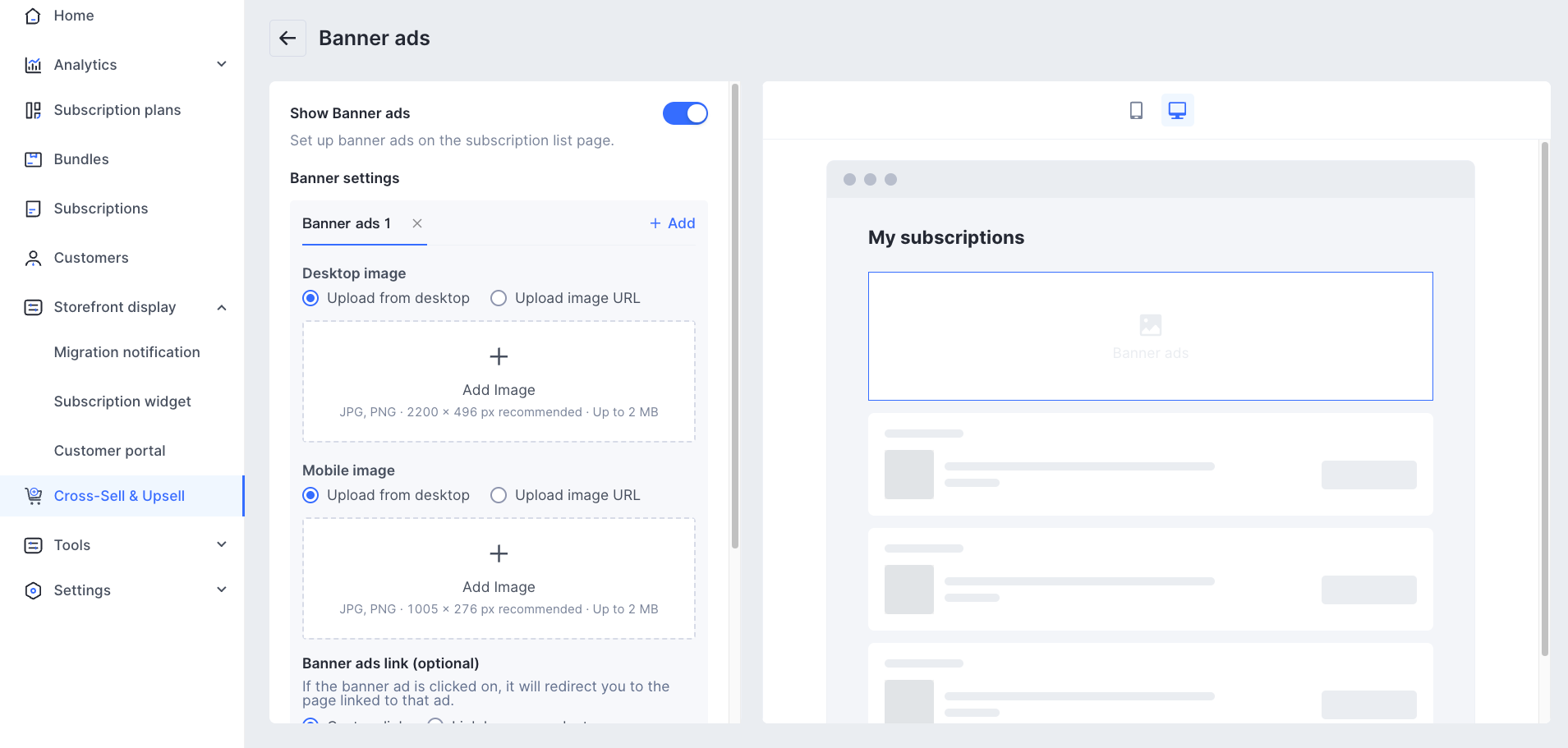Click the back arrow next to Banner ads
The width and height of the screenshot is (1568, 748).
click(287, 39)
